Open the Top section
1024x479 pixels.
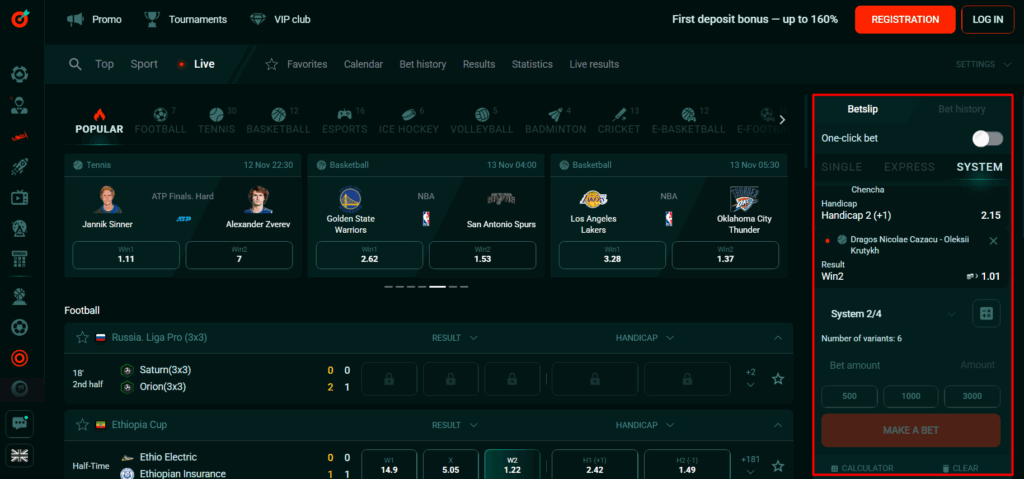pos(104,64)
